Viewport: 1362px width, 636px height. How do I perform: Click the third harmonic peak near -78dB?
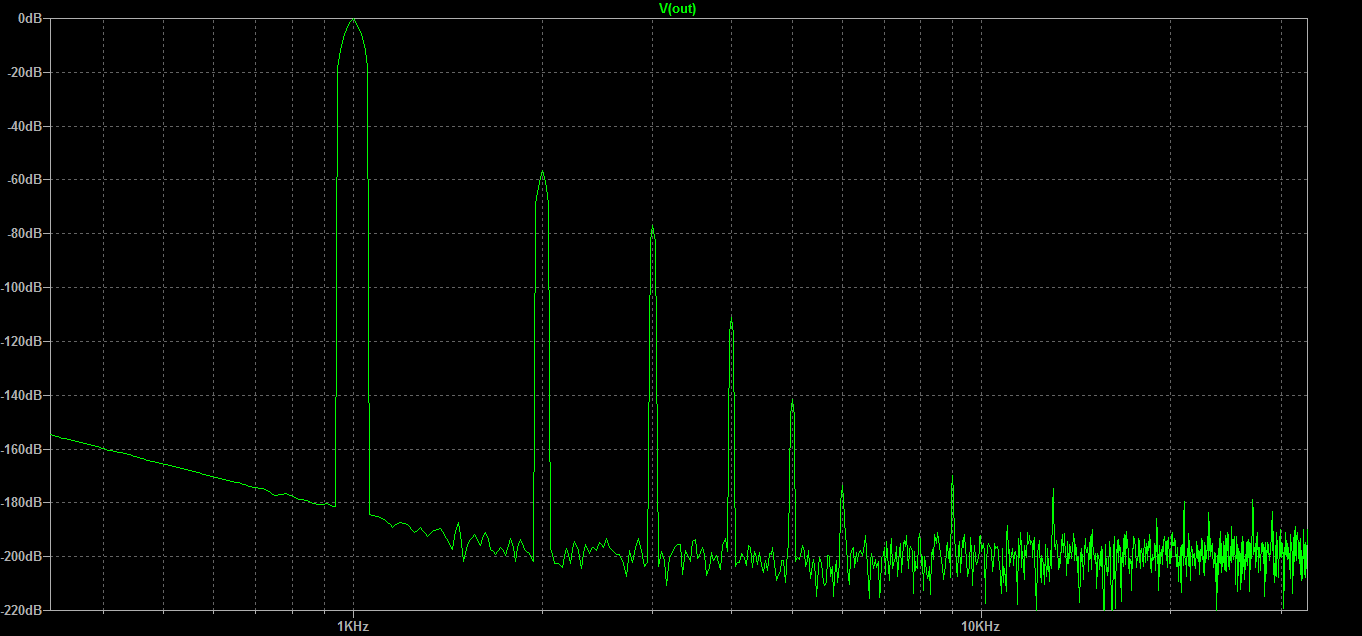pos(652,228)
